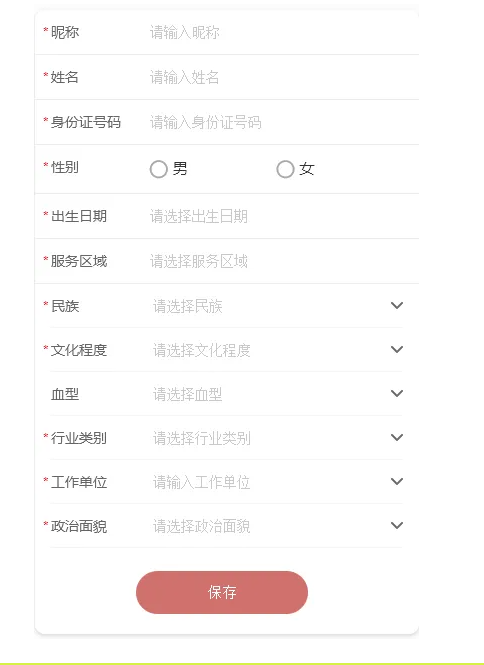484x665 pixels.
Task: Open the 请选择服务区域 picker field
Action: pos(283,261)
